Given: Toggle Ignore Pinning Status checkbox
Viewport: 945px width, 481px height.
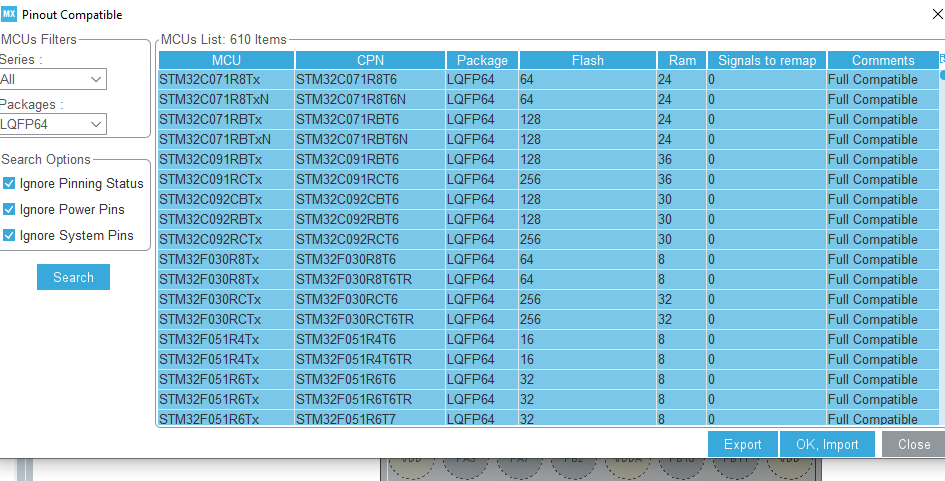Looking at the screenshot, I should click(9, 183).
